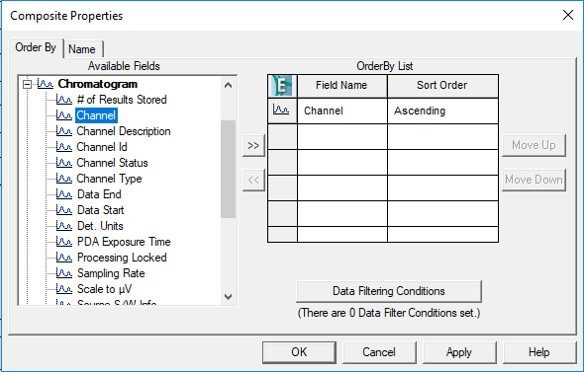584x372 pixels.
Task: Click the scroll down arrow in Available Fields
Action: 228,297
